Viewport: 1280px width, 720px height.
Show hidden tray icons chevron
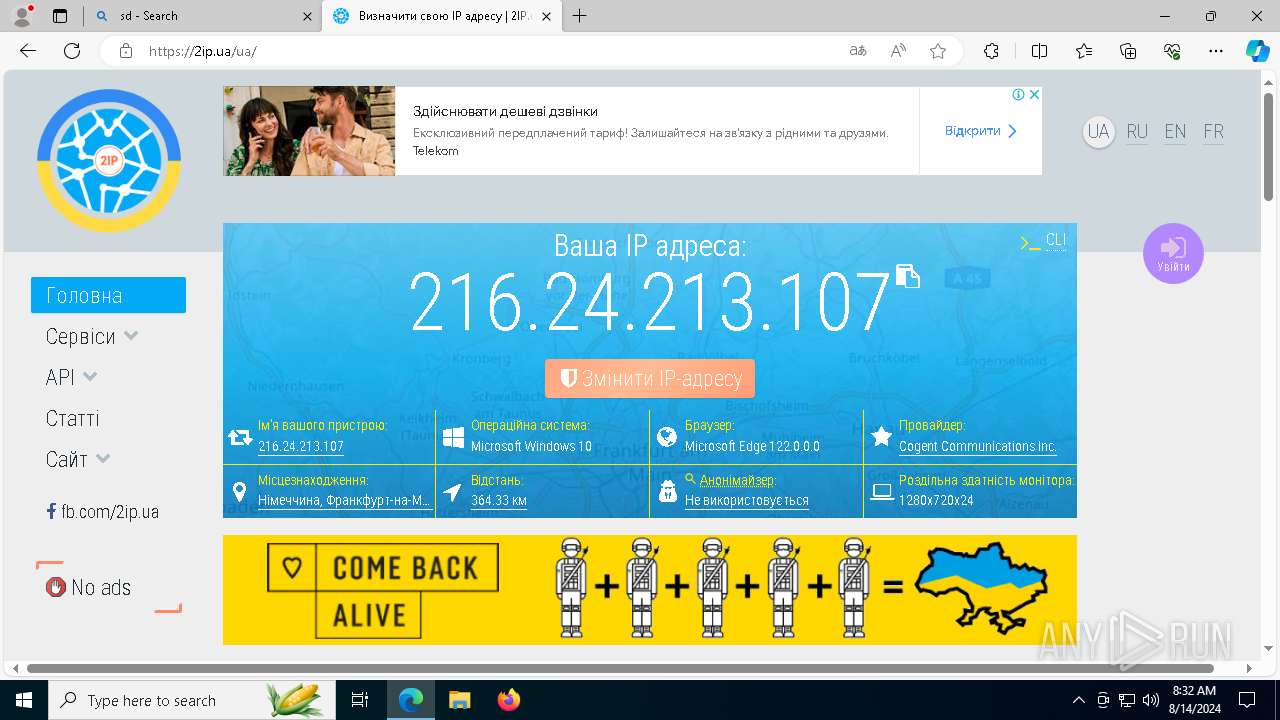tap(1078, 700)
